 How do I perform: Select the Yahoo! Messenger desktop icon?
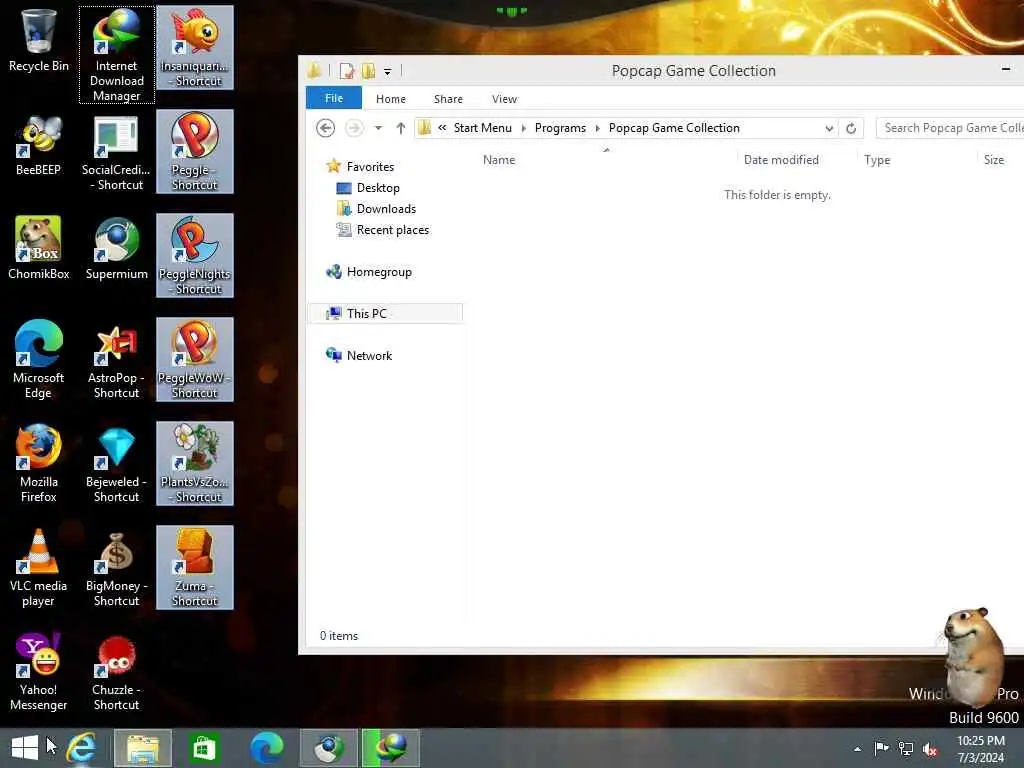39,671
